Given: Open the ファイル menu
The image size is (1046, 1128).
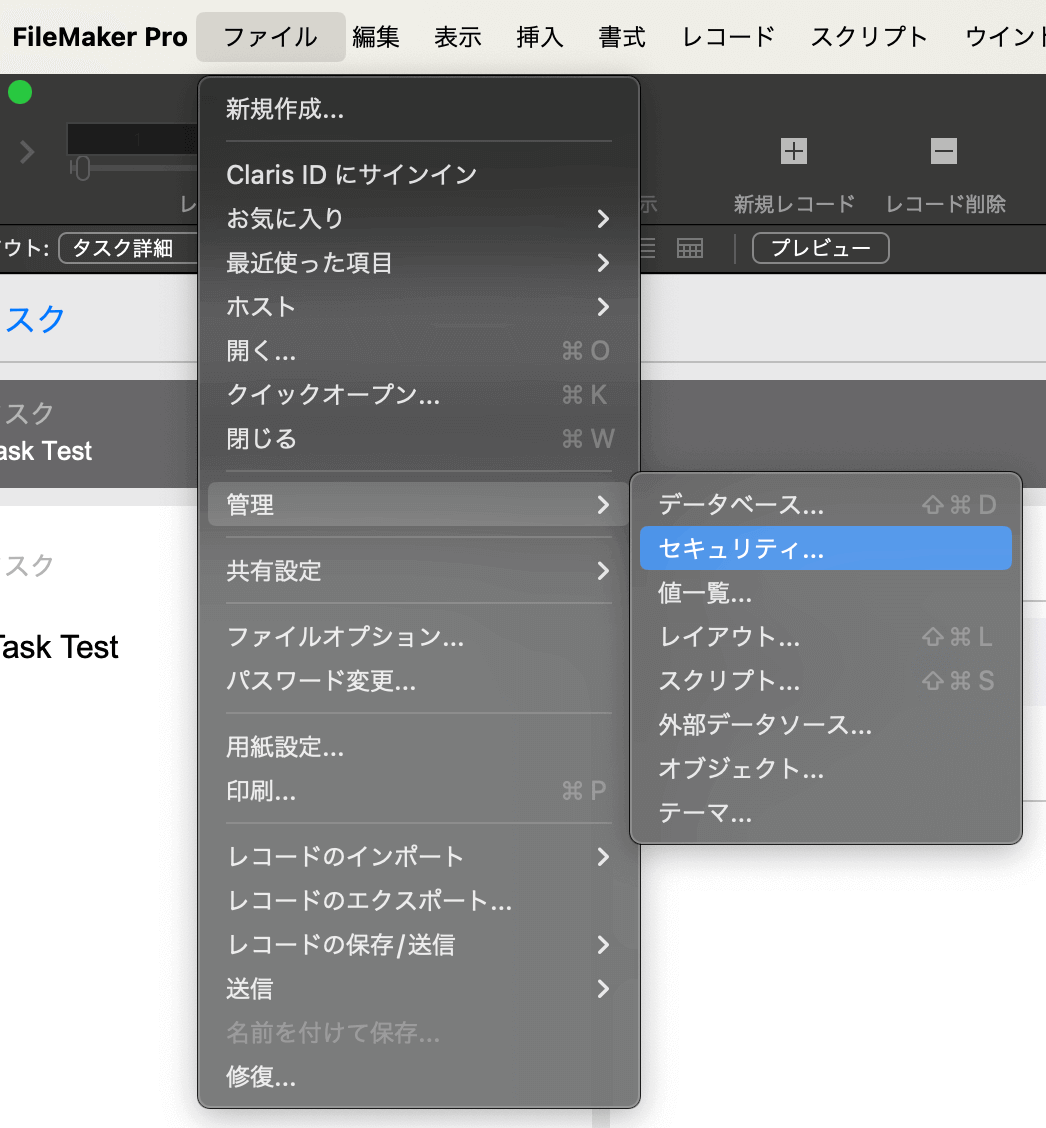Looking at the screenshot, I should point(270,37).
